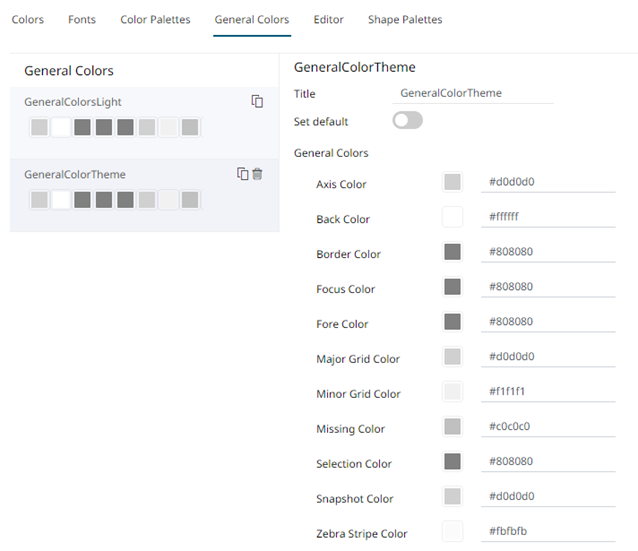The height and width of the screenshot is (551, 638).
Task: Open the Fonts tab
Action: click(x=82, y=19)
